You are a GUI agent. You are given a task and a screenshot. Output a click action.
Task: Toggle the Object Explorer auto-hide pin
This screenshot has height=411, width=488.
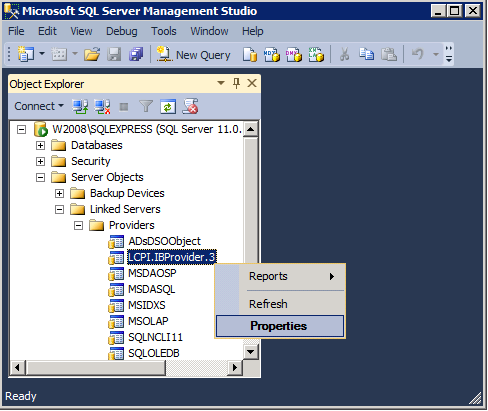(x=236, y=83)
